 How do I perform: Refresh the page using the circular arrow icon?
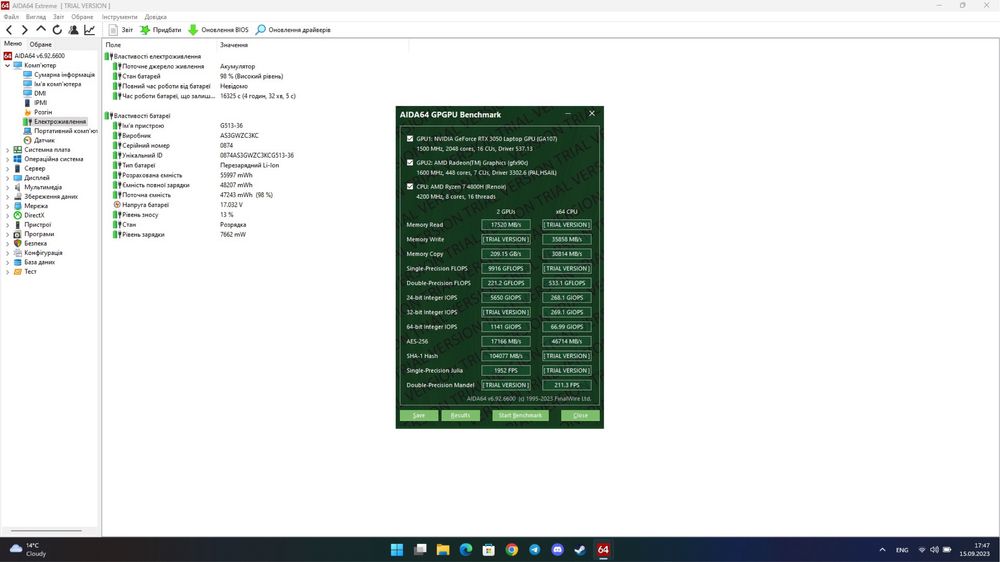57,30
